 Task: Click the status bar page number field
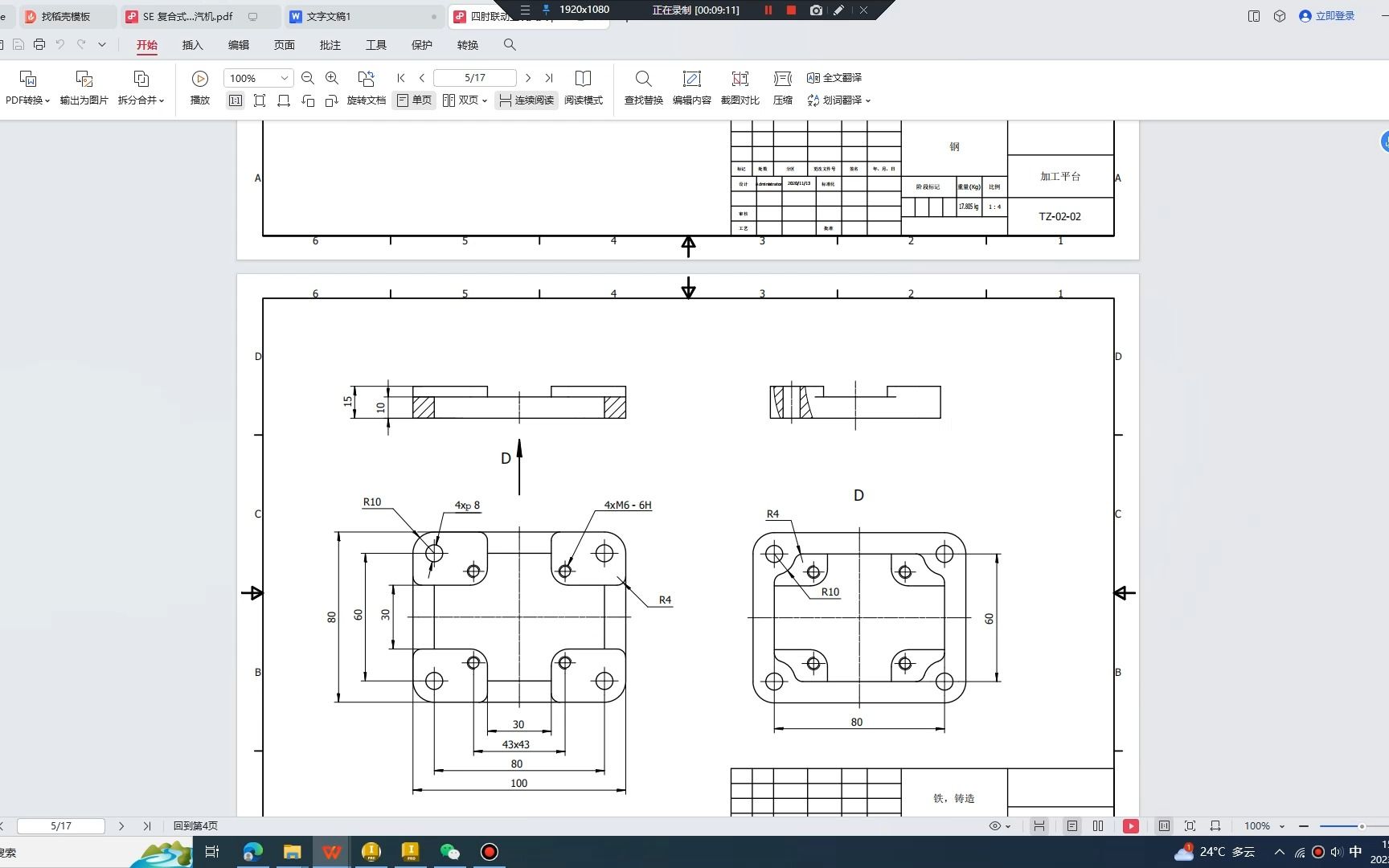(61, 826)
